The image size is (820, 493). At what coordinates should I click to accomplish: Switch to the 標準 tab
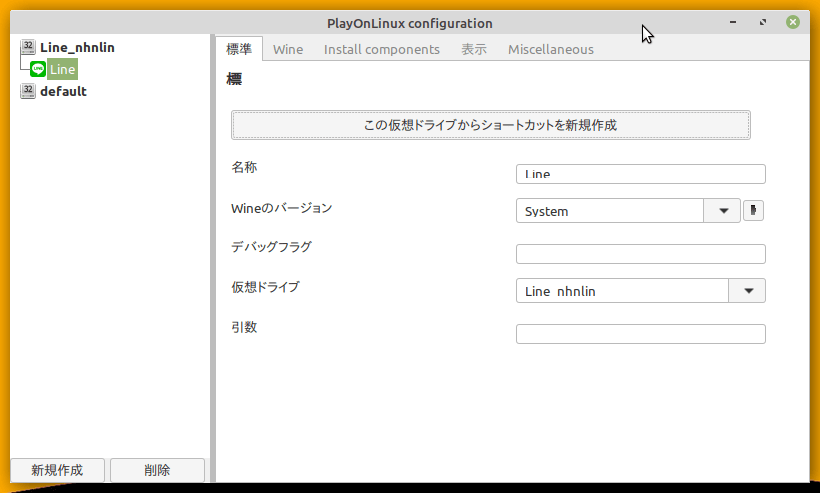[239, 49]
